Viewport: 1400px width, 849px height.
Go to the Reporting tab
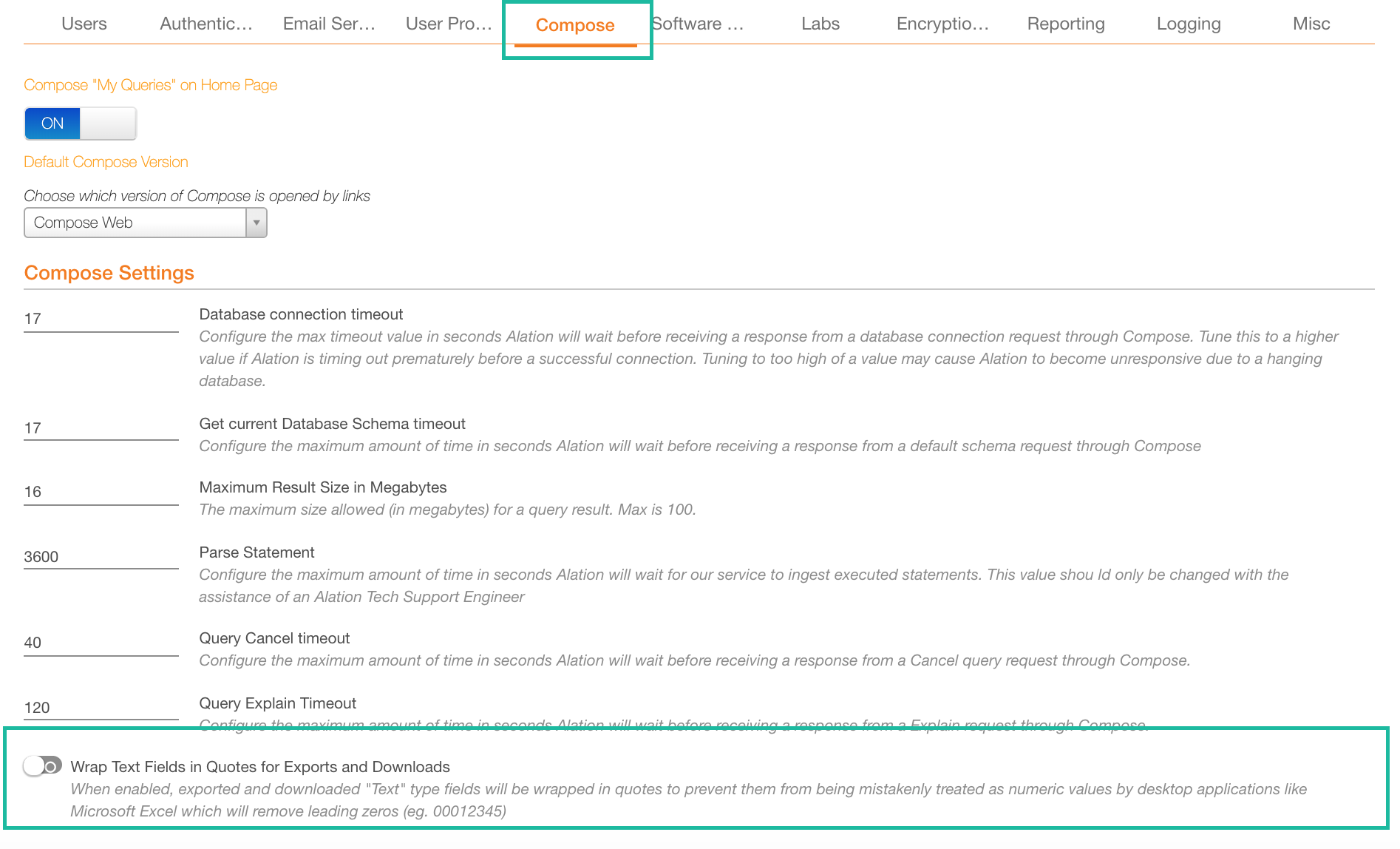(x=1066, y=24)
